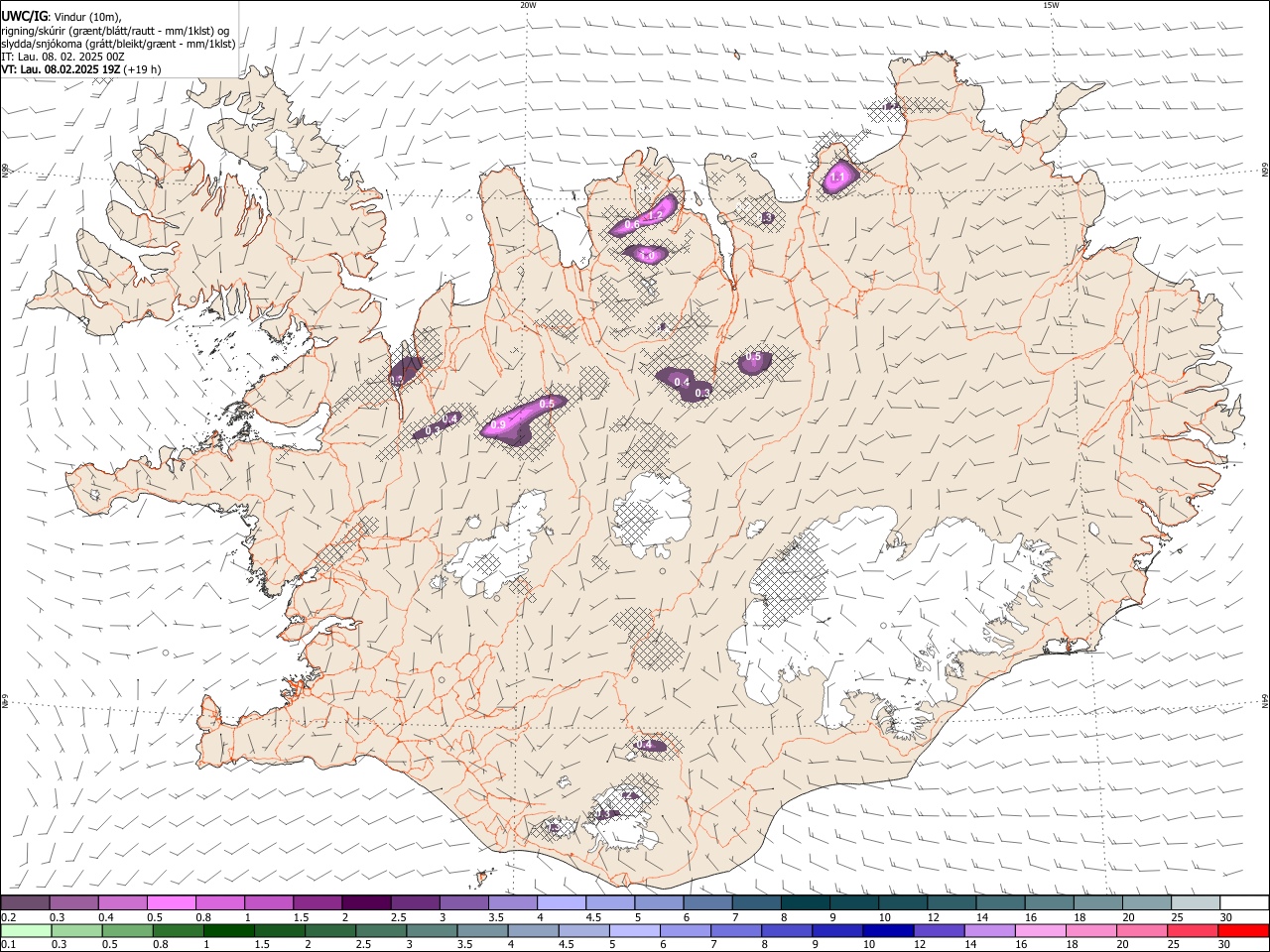This screenshot has width=1270, height=952.
Task: Select the "rigning/skúrir" legend description line
Action: (x=115, y=30)
